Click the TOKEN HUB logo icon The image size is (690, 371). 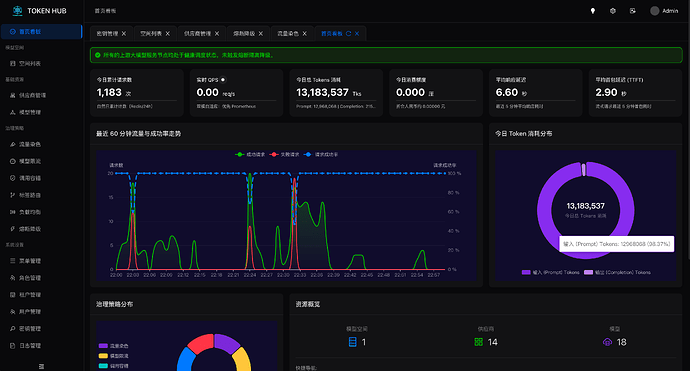17,11
